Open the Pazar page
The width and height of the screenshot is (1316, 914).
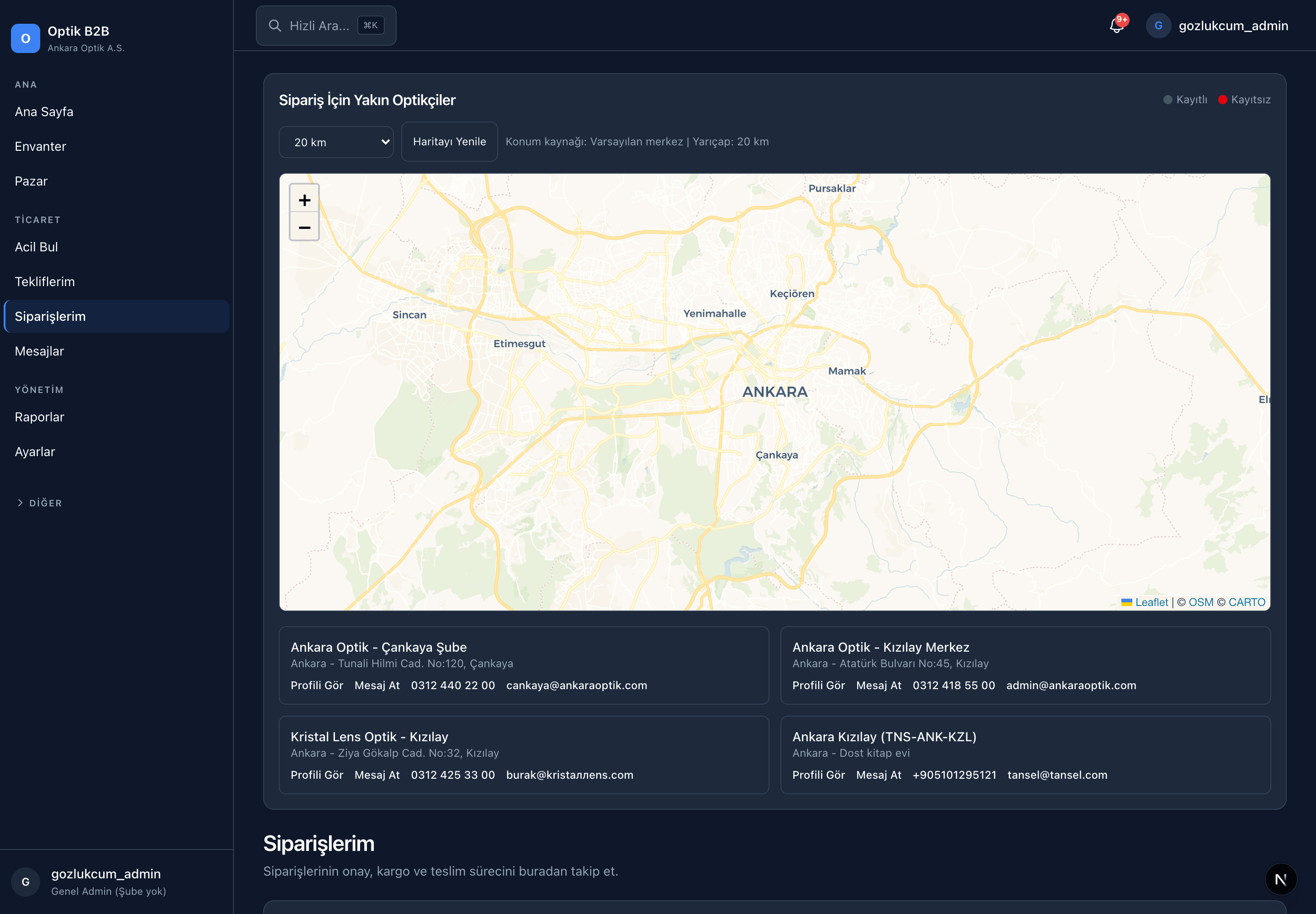116,181
